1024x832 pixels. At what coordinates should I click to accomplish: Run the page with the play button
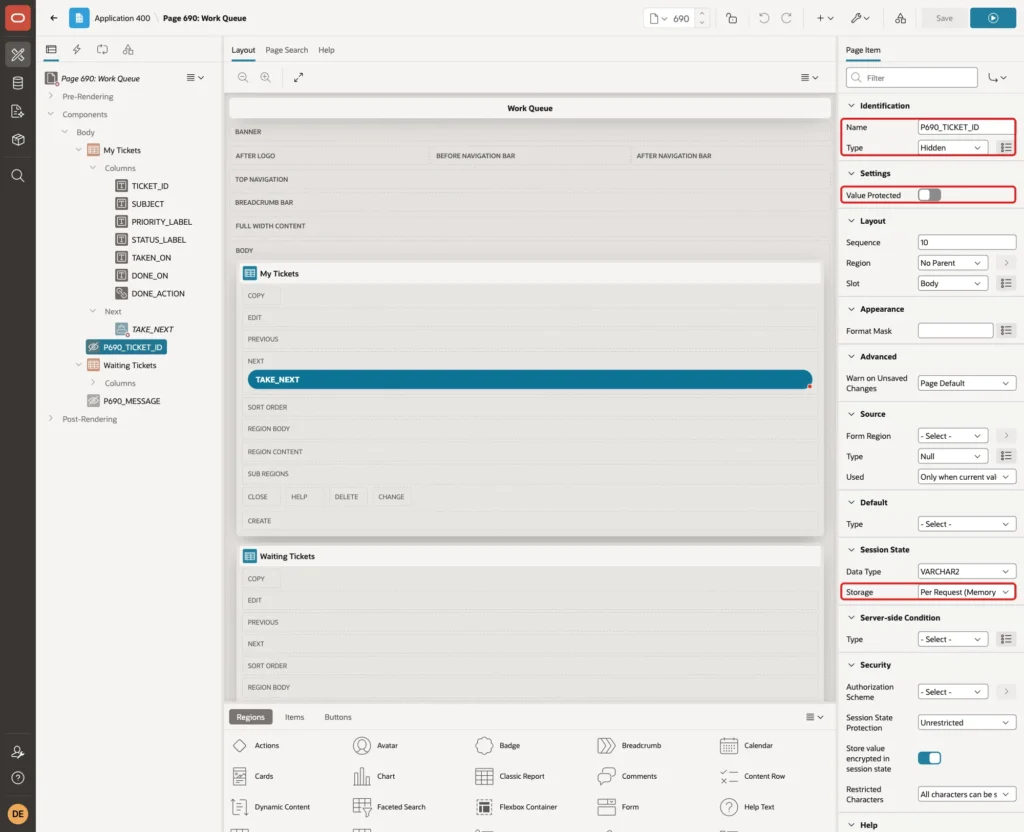pyautogui.click(x=993, y=18)
